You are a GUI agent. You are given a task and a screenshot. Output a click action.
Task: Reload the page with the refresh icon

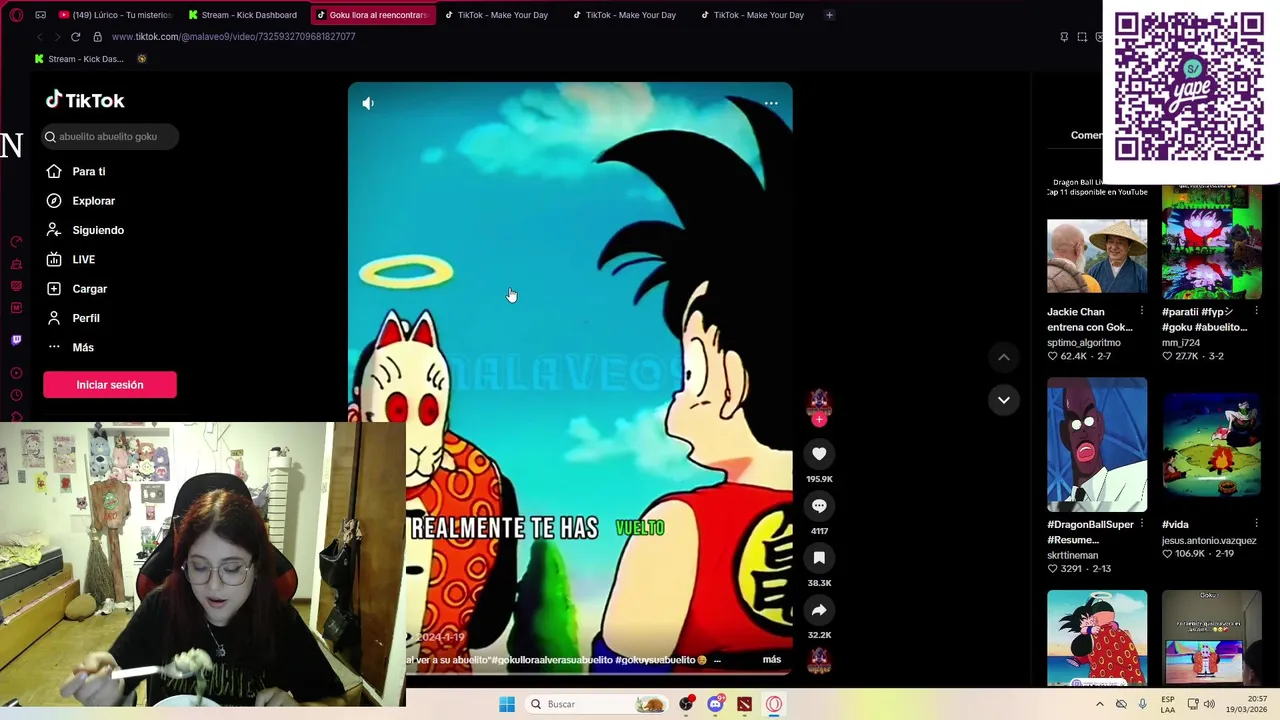[x=75, y=37]
